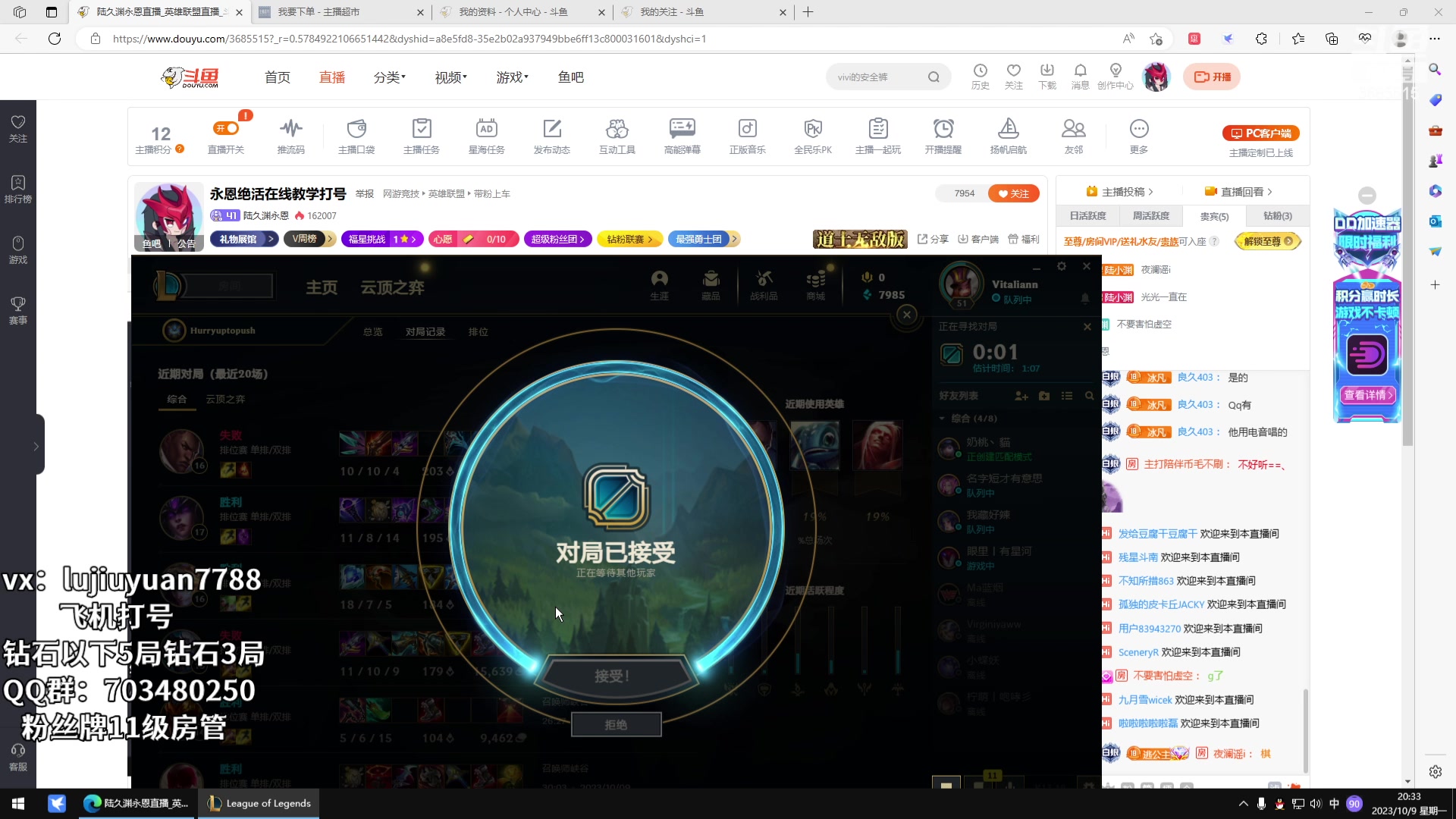Screen dimensions: 1456x819
Task: Switch to 贵宾(5) tab
Action: pos(1214,216)
